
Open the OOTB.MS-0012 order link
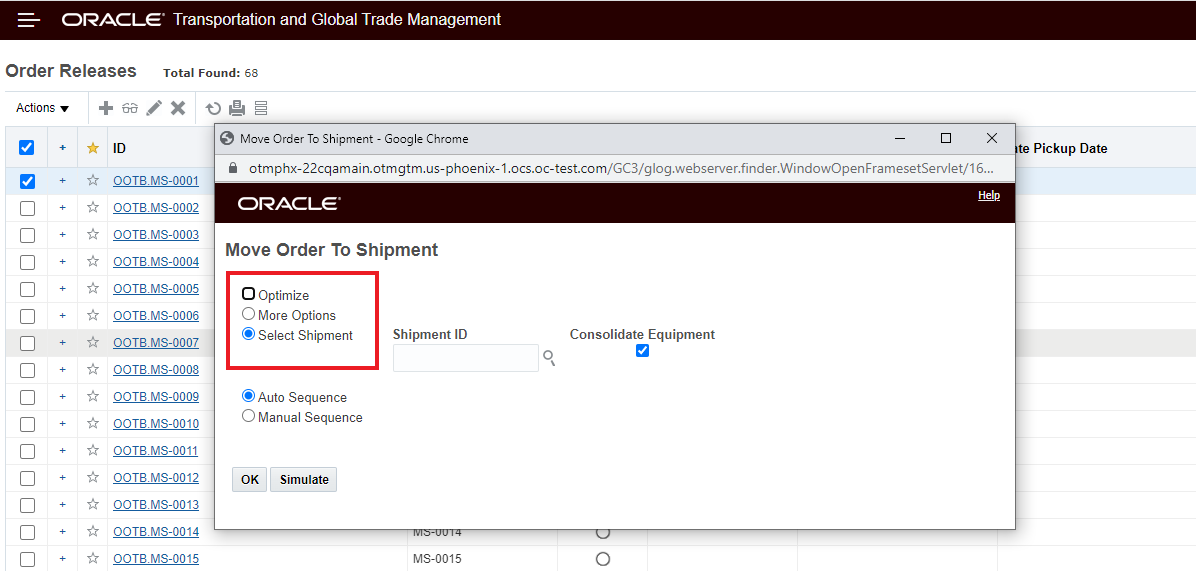point(156,478)
